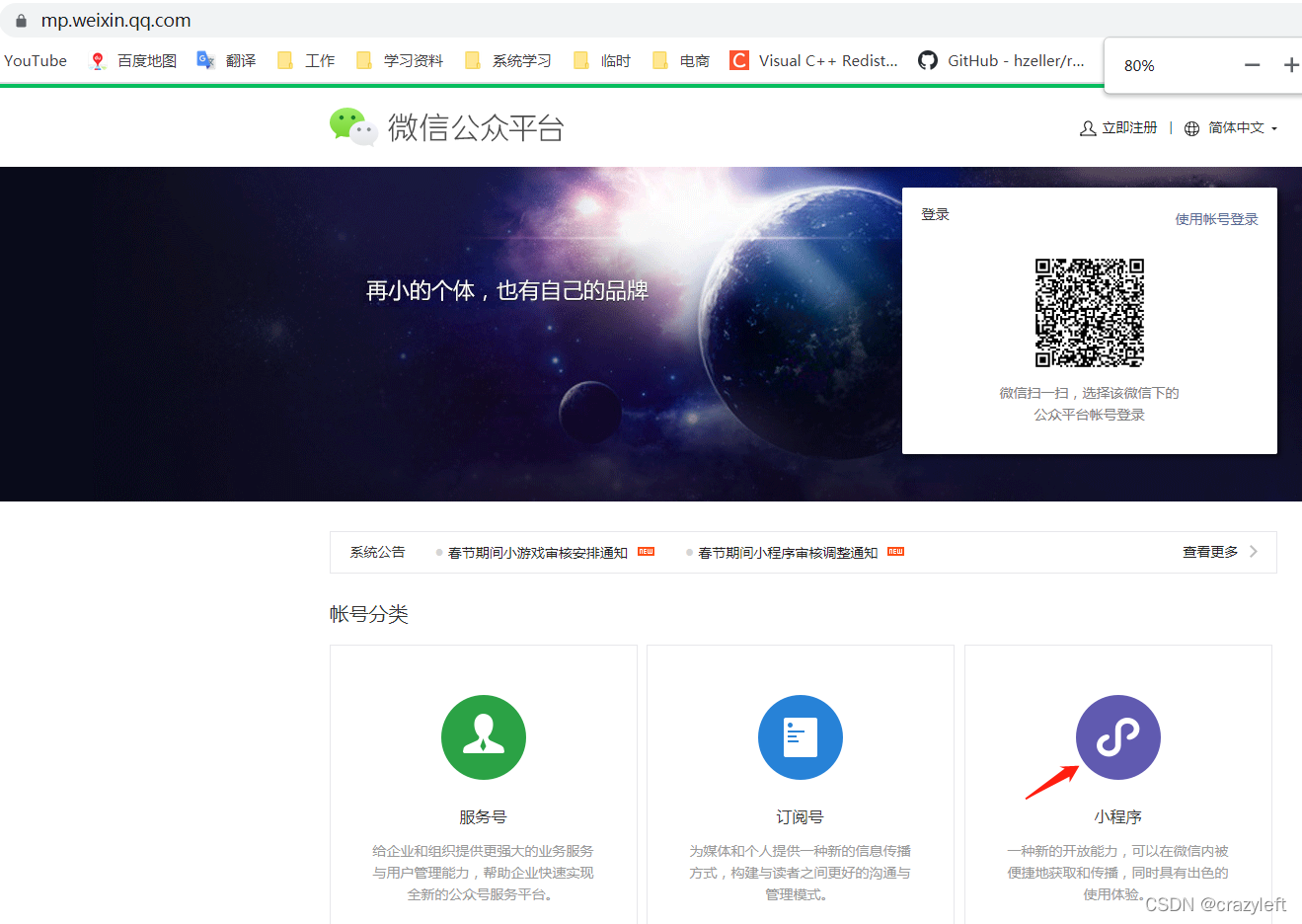1302x924 pixels.
Task: Open the YouTube bookmark
Action: point(36,61)
